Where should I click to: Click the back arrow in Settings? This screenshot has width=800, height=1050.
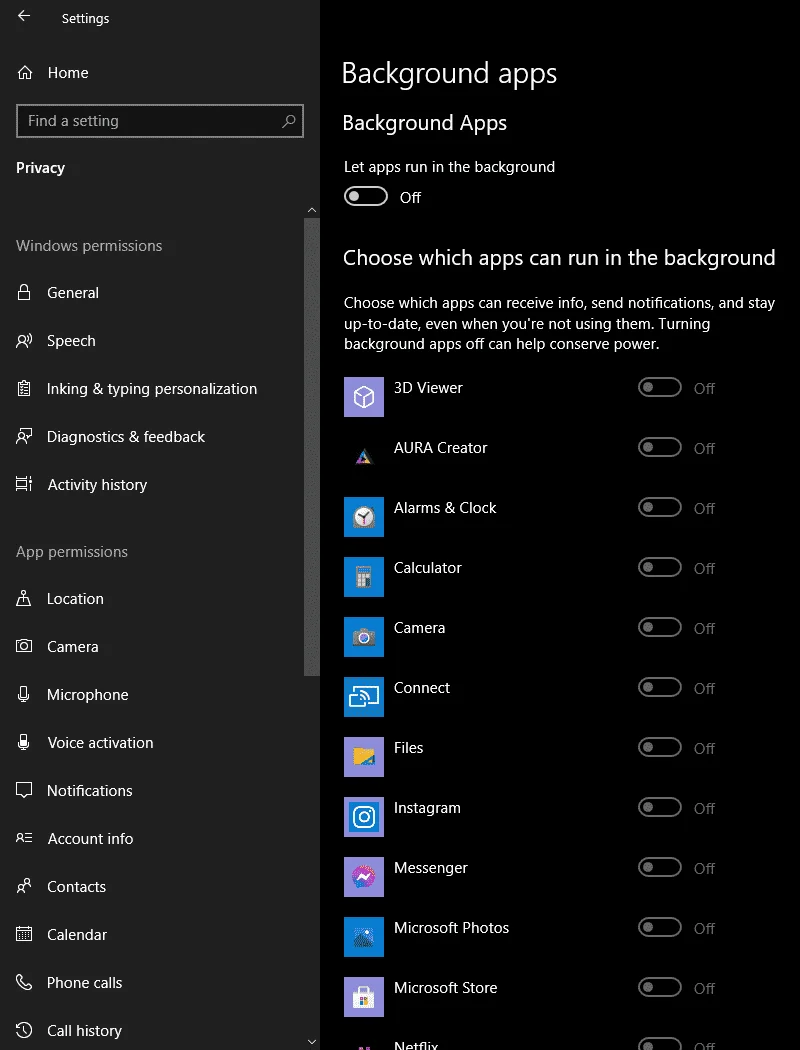pyautogui.click(x=24, y=16)
